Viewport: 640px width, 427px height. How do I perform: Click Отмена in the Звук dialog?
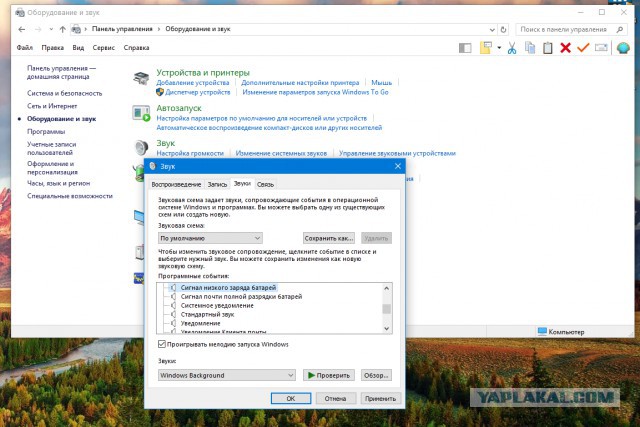click(x=336, y=398)
